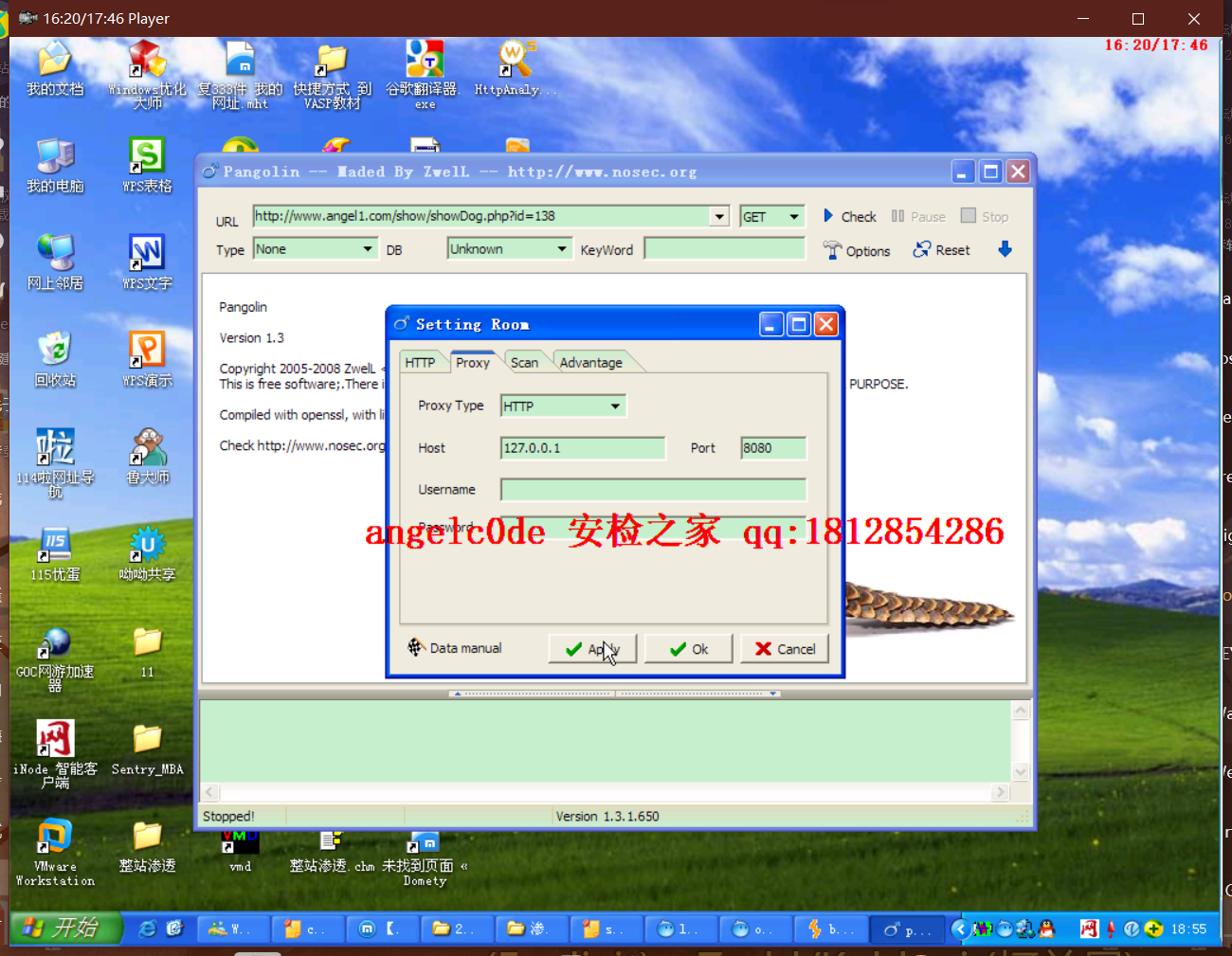This screenshot has height=956, width=1232.
Task: Click the Stopped! status bar text
Action: pos(228,816)
